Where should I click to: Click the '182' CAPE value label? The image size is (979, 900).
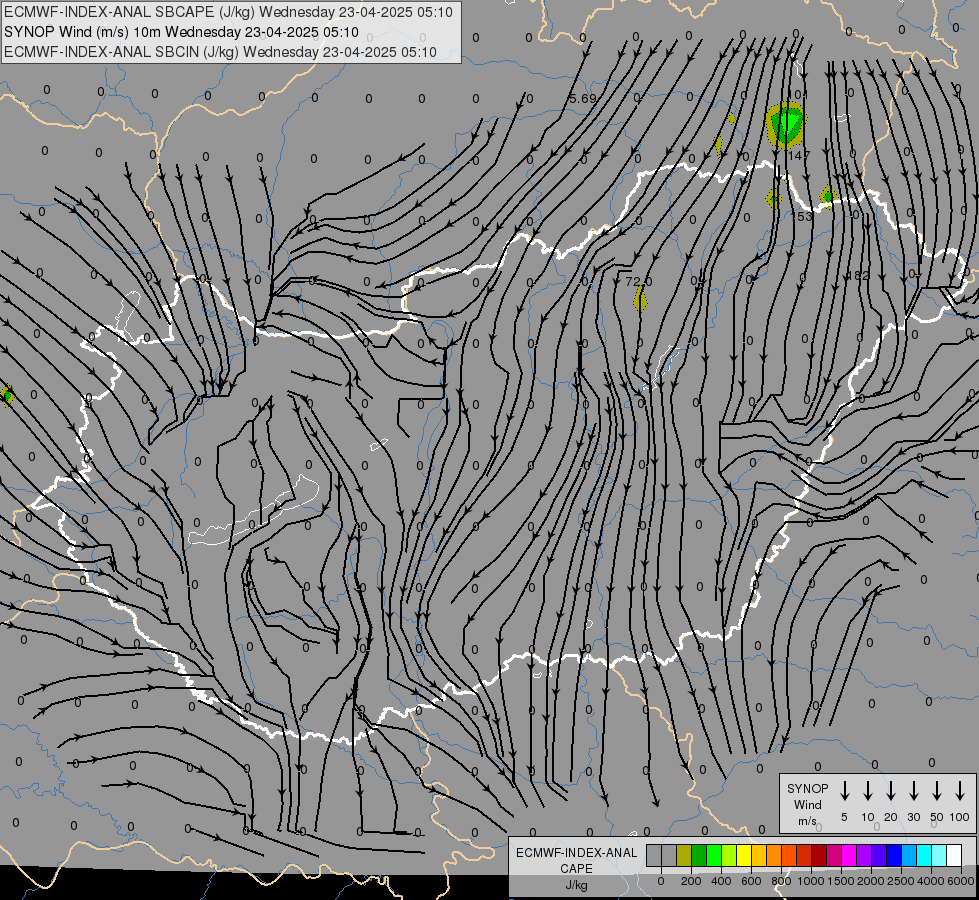tap(858, 275)
